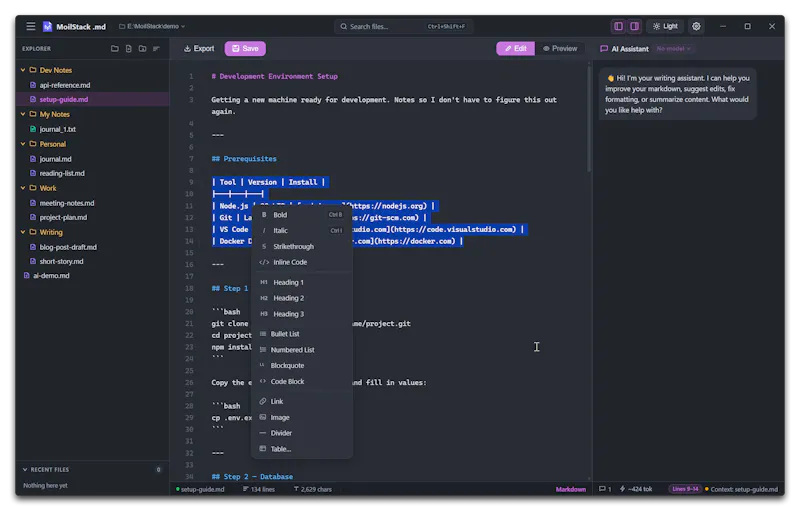Open api-reference.md file
Screen dimensions: 800x511
coord(92,85)
